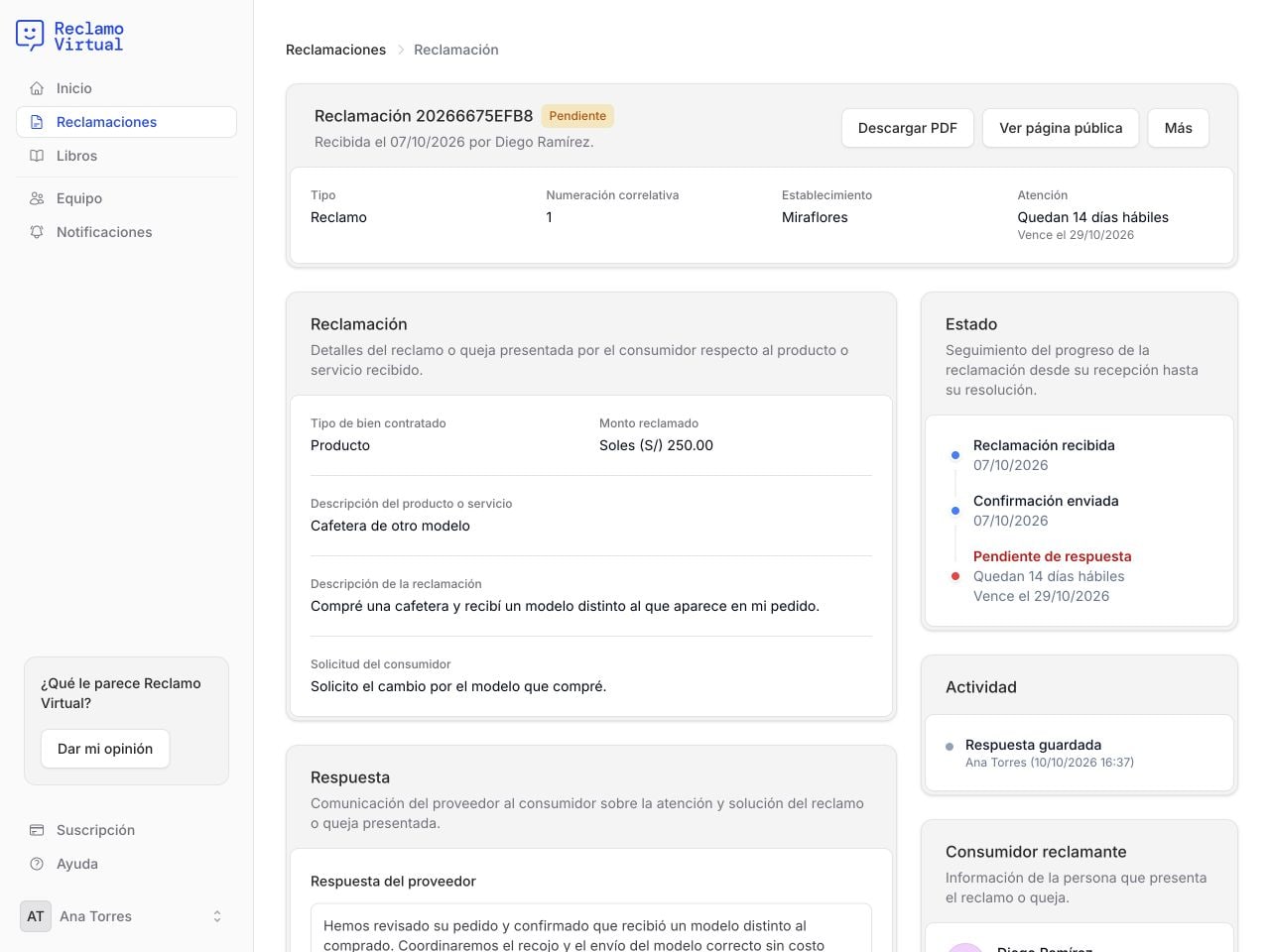The height and width of the screenshot is (952, 1270).
Task: Click the Notificaciones bell icon
Action: pyautogui.click(x=37, y=232)
